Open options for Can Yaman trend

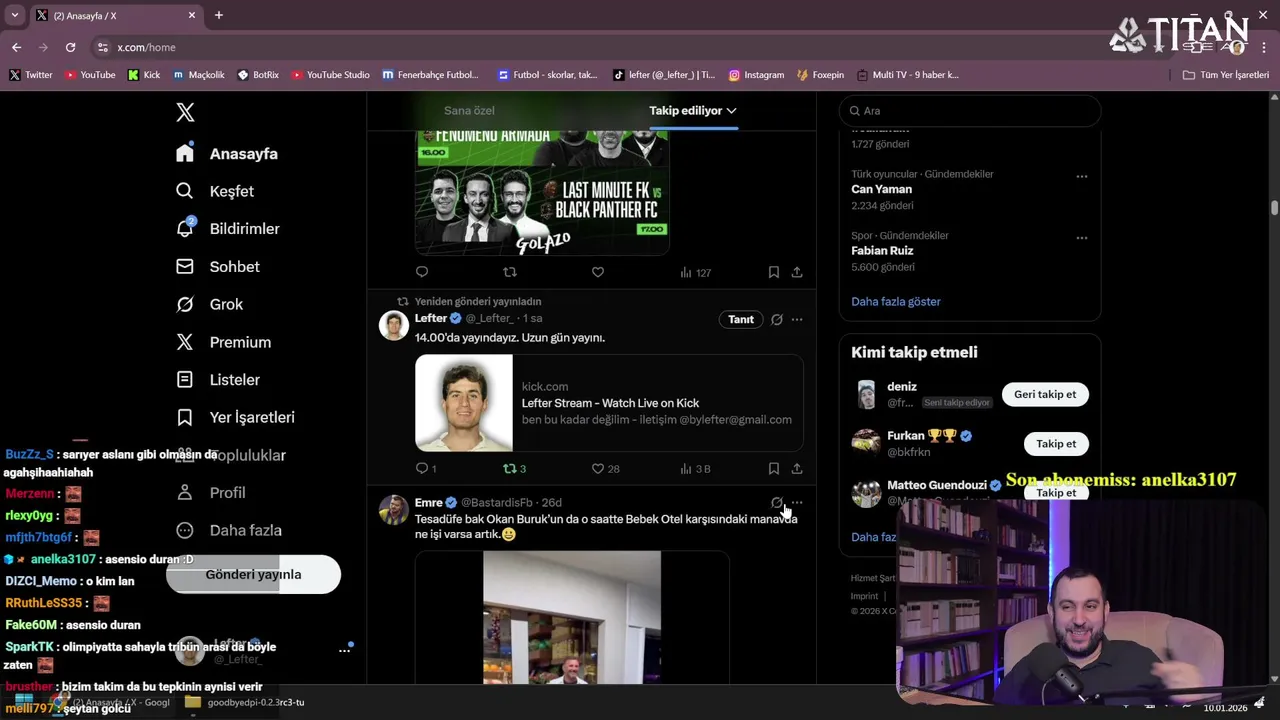coord(1081,176)
